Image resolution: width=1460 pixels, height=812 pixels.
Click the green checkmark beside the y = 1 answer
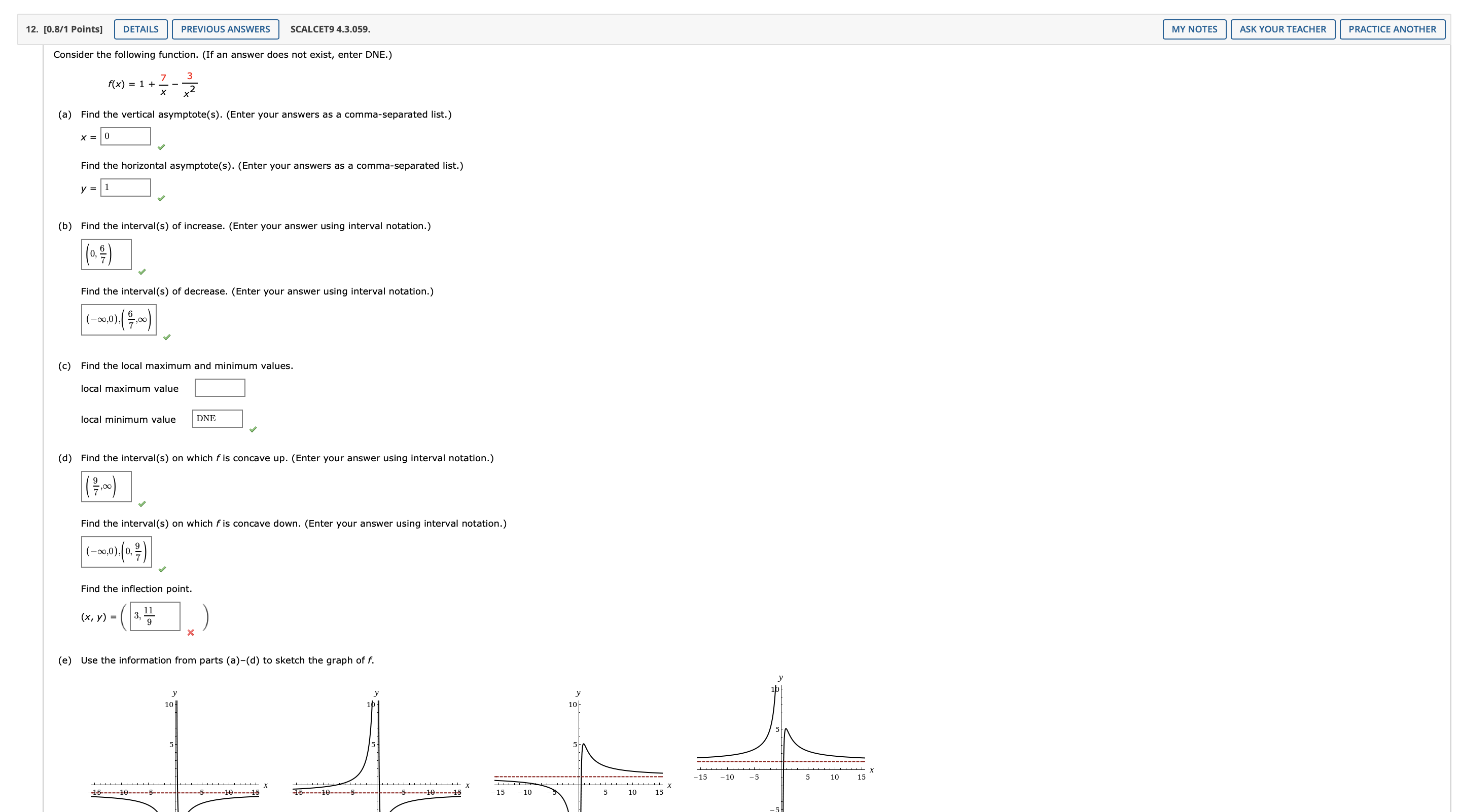click(x=162, y=198)
